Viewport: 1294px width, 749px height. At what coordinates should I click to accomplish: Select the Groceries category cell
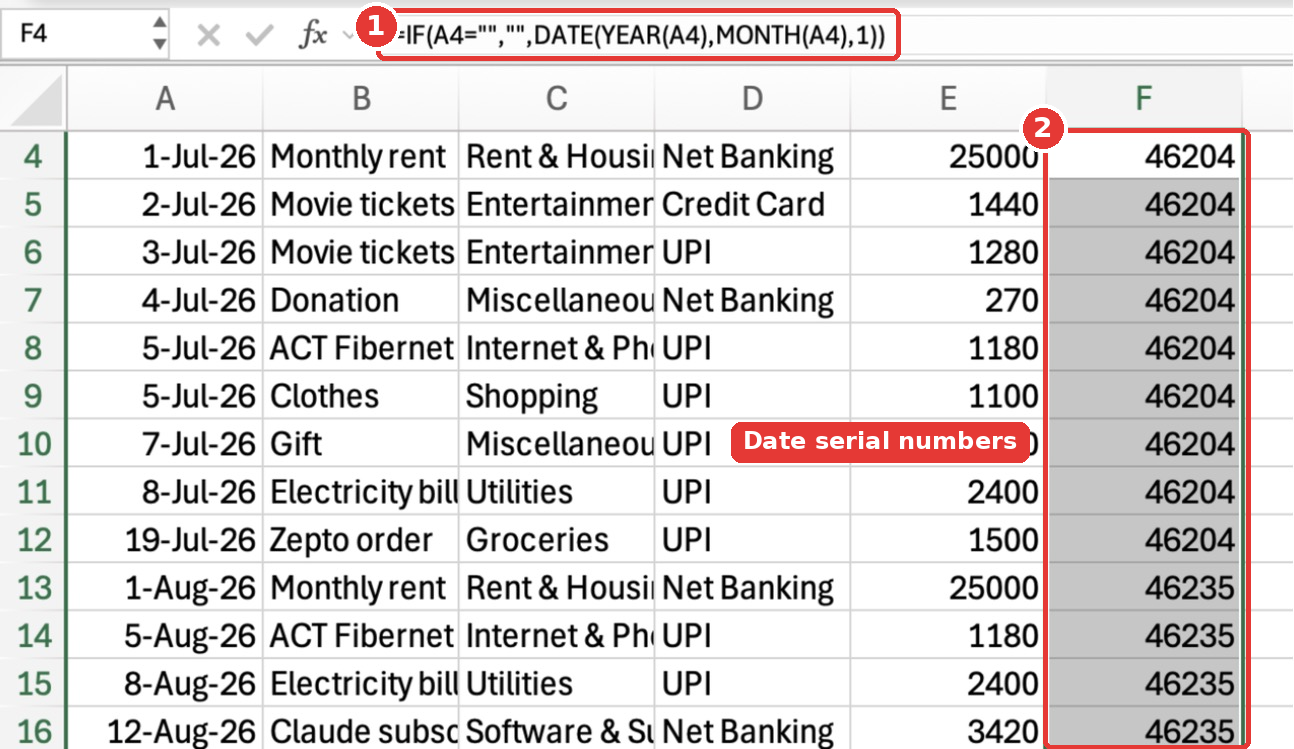pos(557,540)
